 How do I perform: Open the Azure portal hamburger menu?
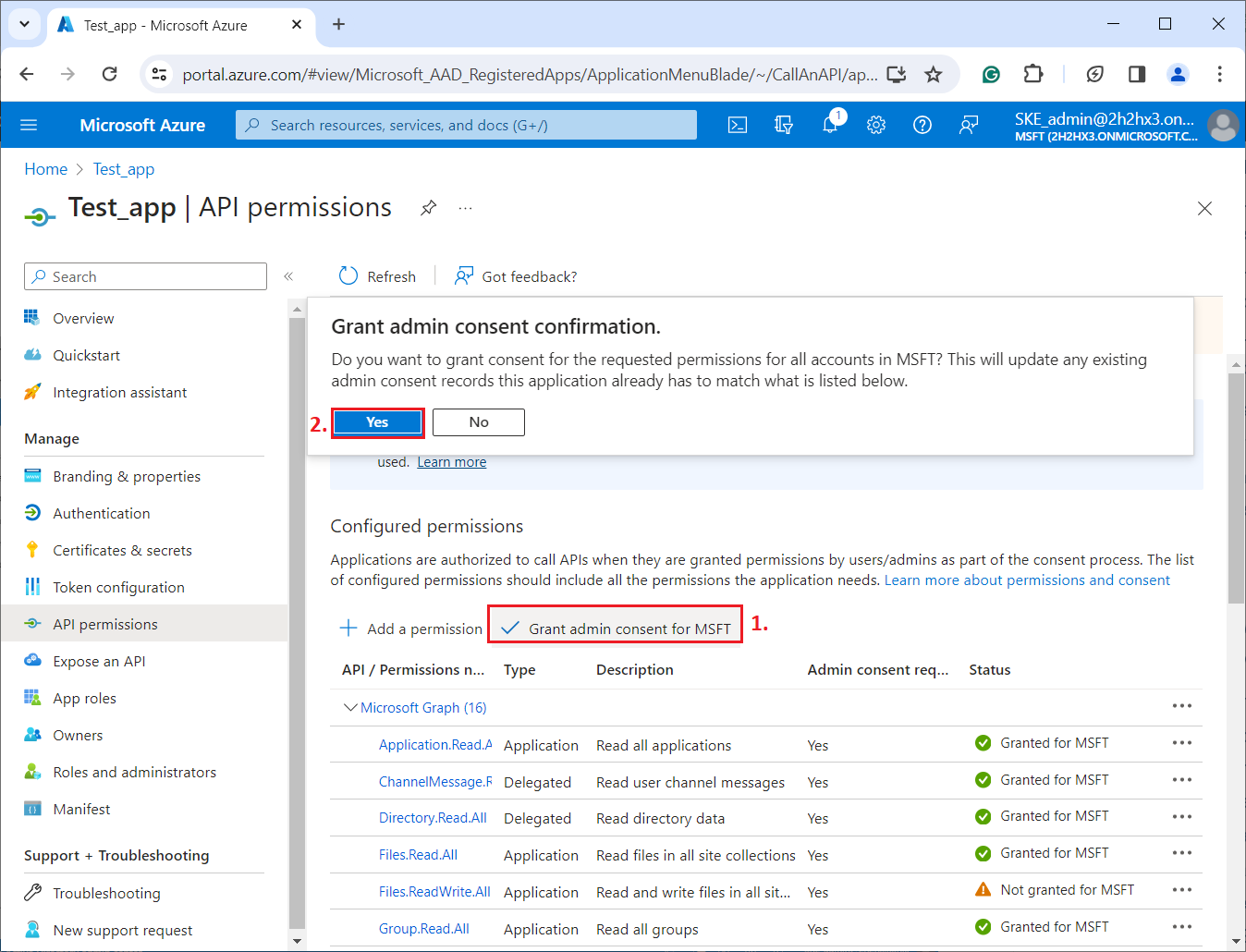29,125
